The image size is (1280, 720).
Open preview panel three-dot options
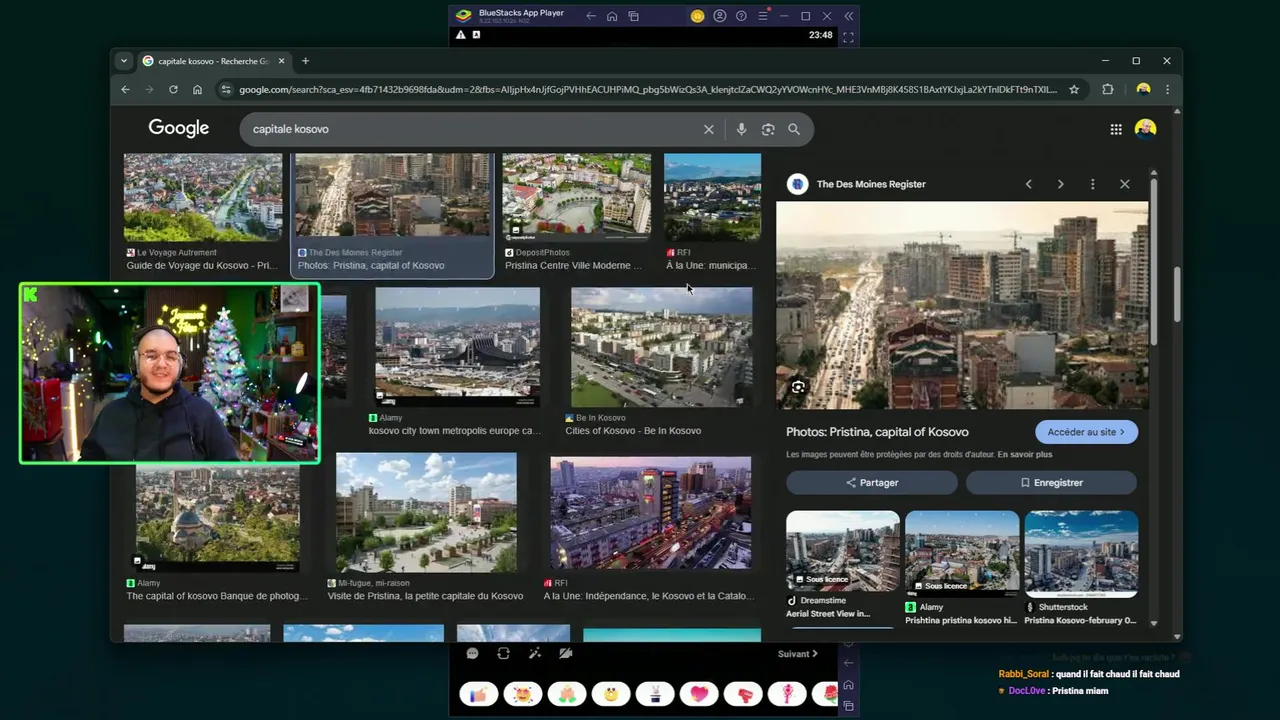1093,184
